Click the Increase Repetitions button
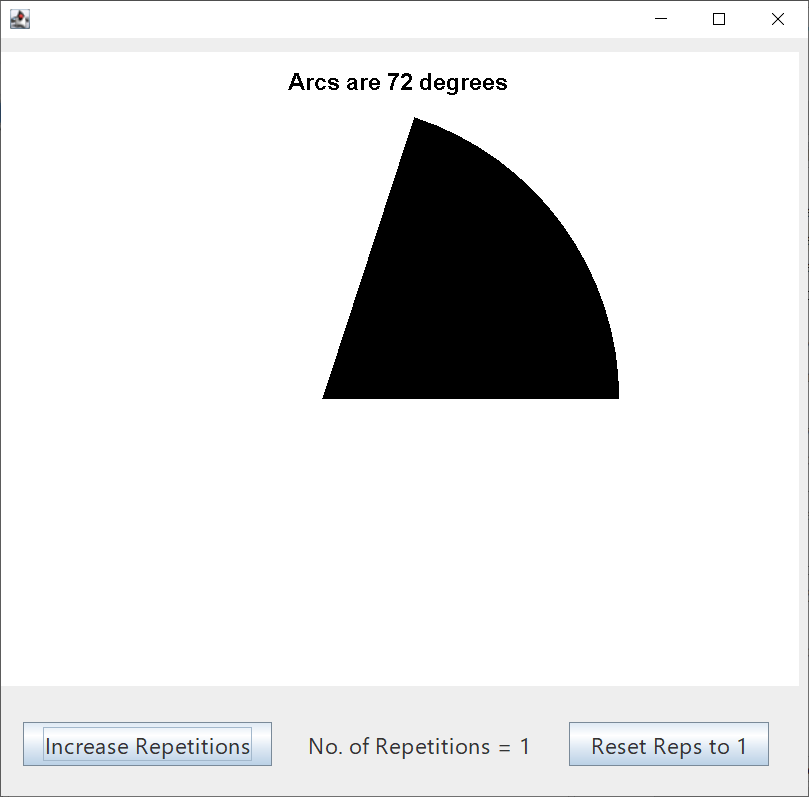This screenshot has width=809, height=797. (x=148, y=745)
